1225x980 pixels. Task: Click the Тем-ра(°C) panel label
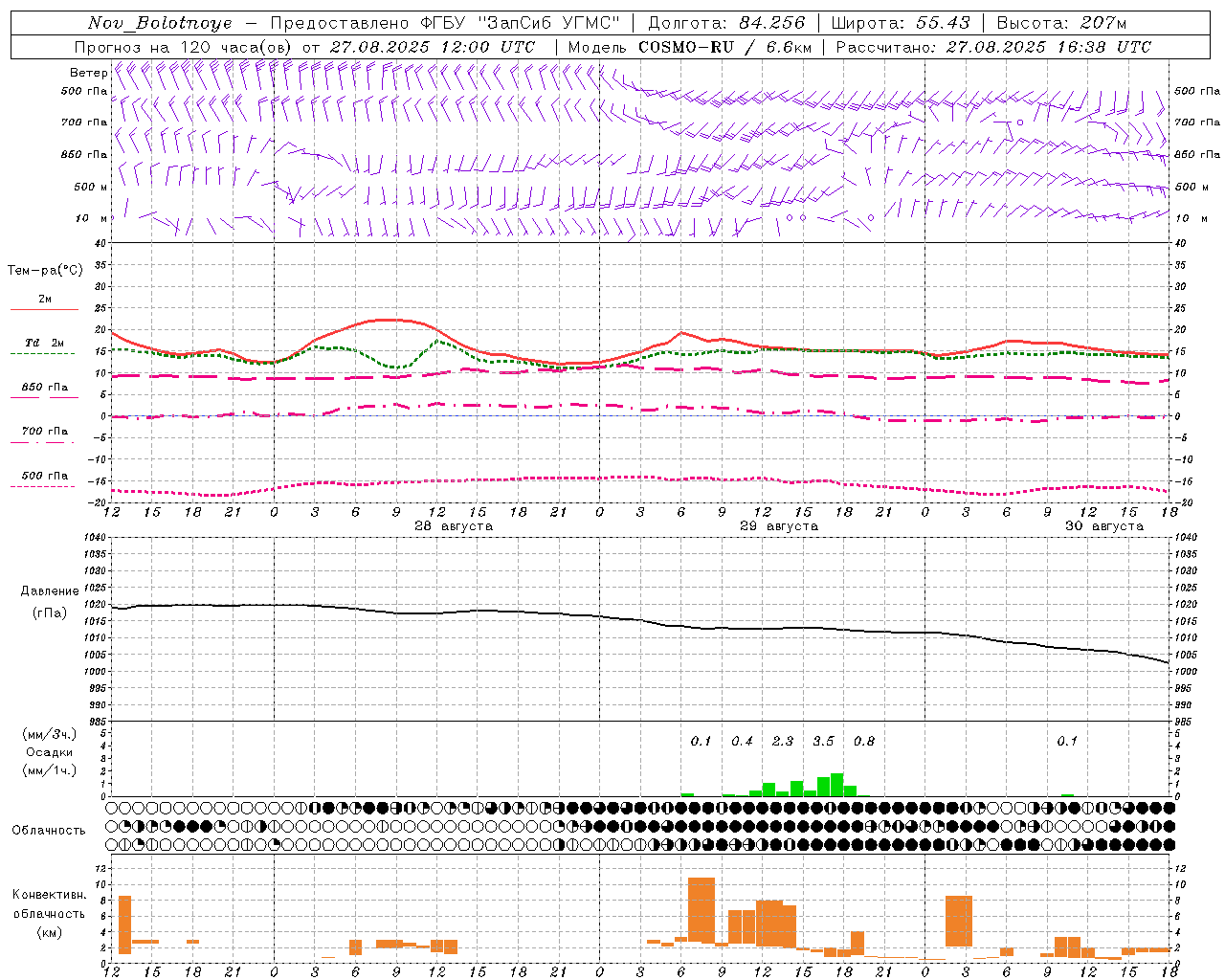(45, 270)
